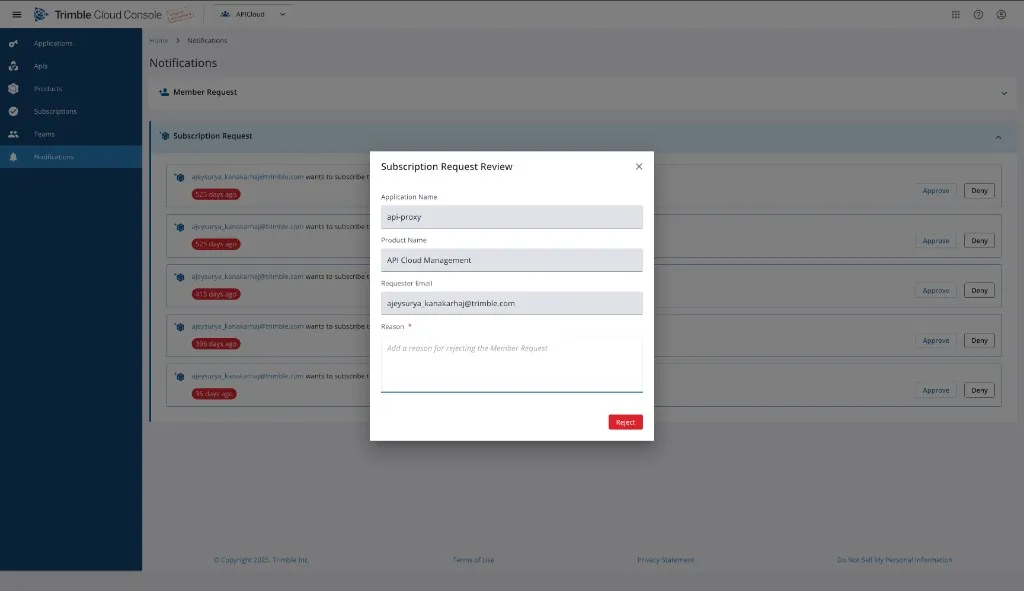The height and width of the screenshot is (591, 1024).
Task: Click the Home breadcrumb link
Action: pyautogui.click(x=159, y=40)
